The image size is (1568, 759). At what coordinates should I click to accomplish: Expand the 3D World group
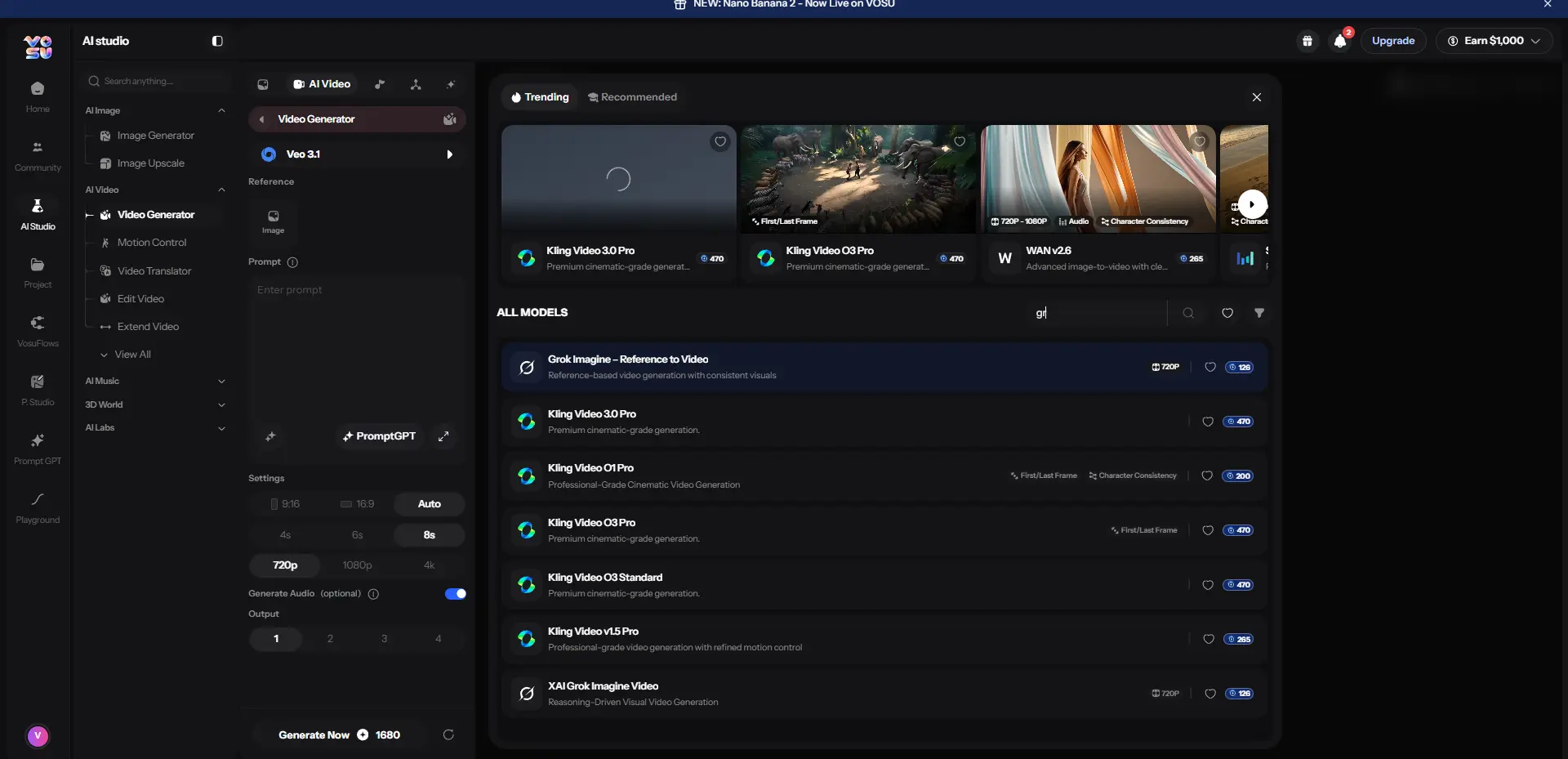click(x=221, y=405)
